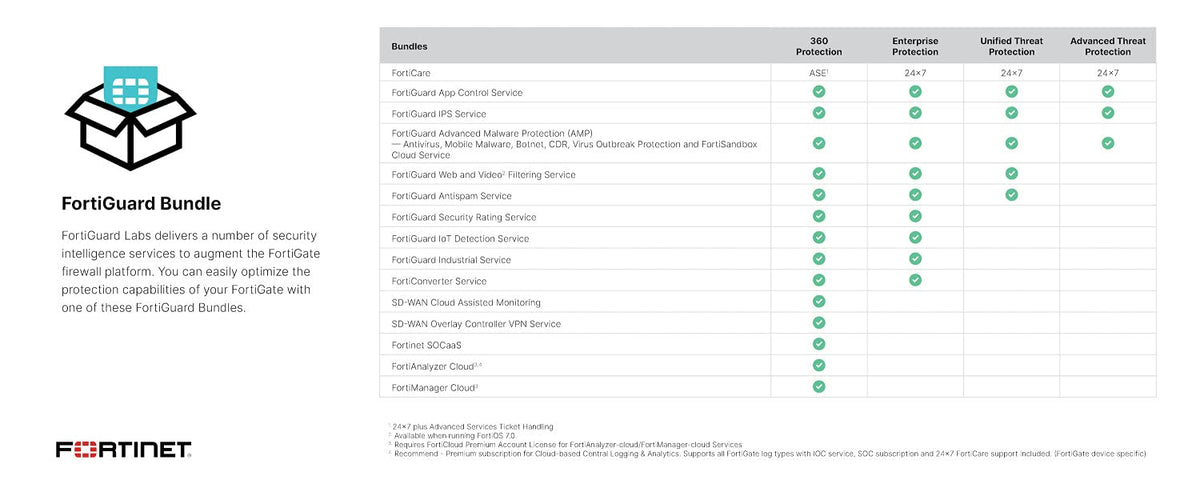This screenshot has height=488, width=1200.
Task: Select the 360 Protection column header
Action: pyautogui.click(x=819, y=46)
